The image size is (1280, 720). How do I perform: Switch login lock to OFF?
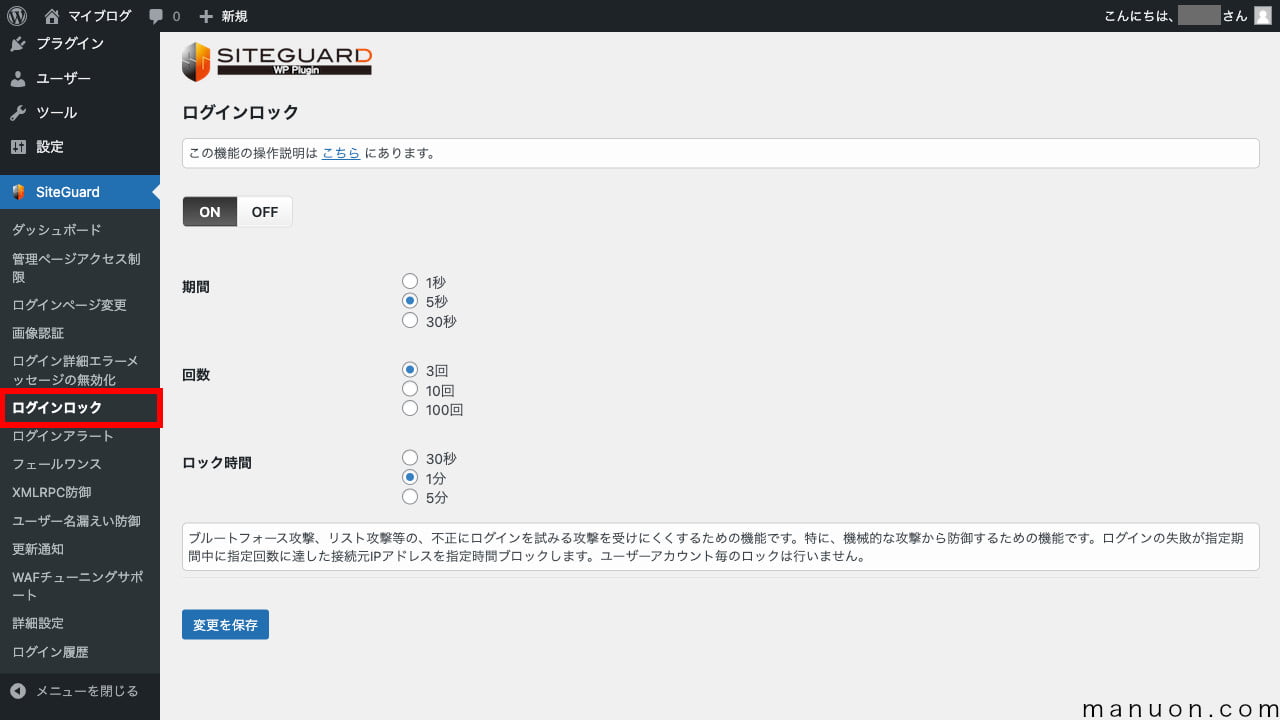pyautogui.click(x=265, y=212)
